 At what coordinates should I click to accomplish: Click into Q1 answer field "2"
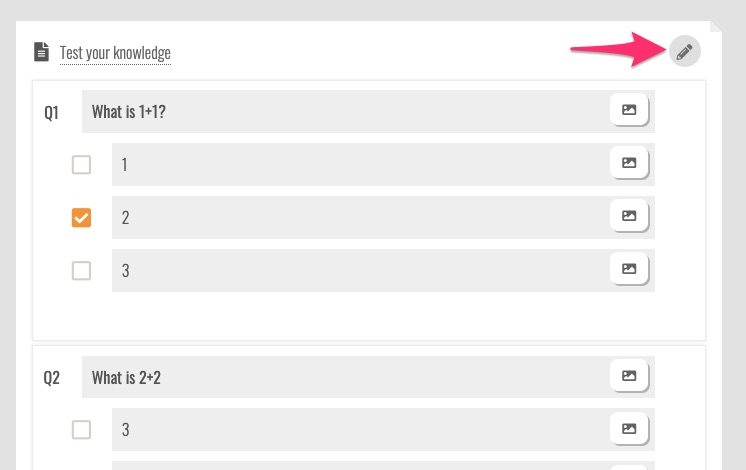(355, 218)
